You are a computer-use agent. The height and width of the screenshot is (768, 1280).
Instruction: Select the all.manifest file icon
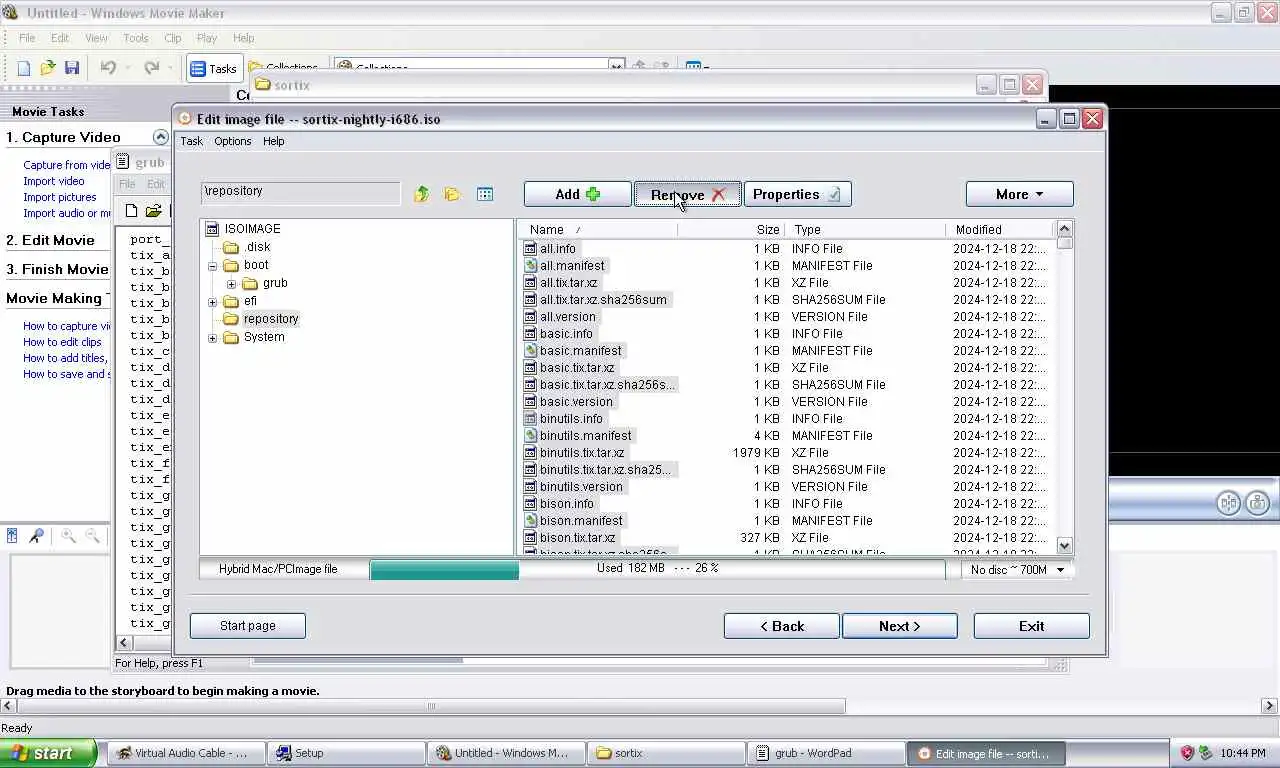[x=531, y=266]
